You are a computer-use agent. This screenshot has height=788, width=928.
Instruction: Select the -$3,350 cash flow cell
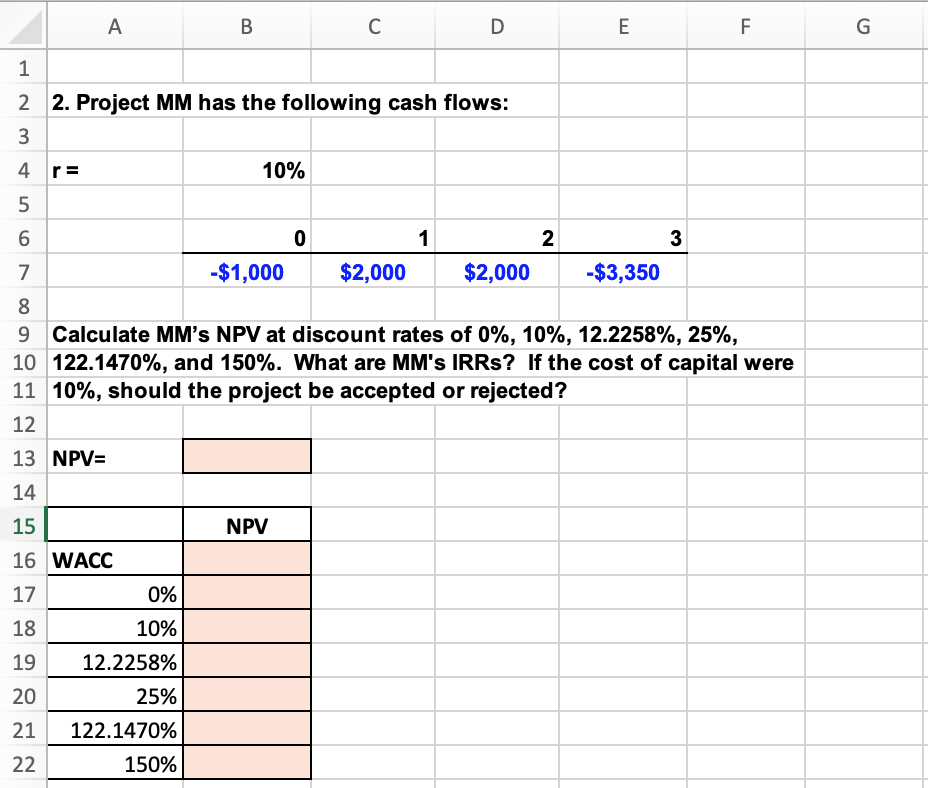(623, 272)
